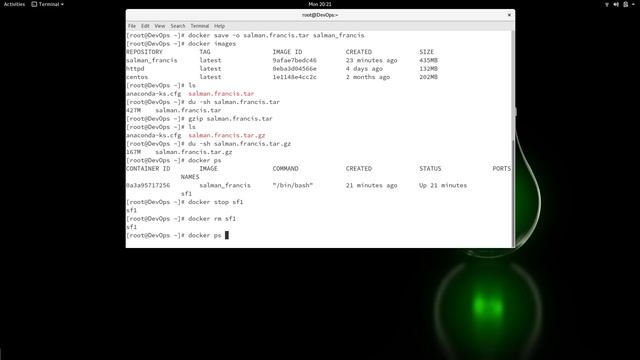The height and width of the screenshot is (360, 640).
Task: Click the docker stop sf1 command
Action: pyautogui.click(x=216, y=202)
